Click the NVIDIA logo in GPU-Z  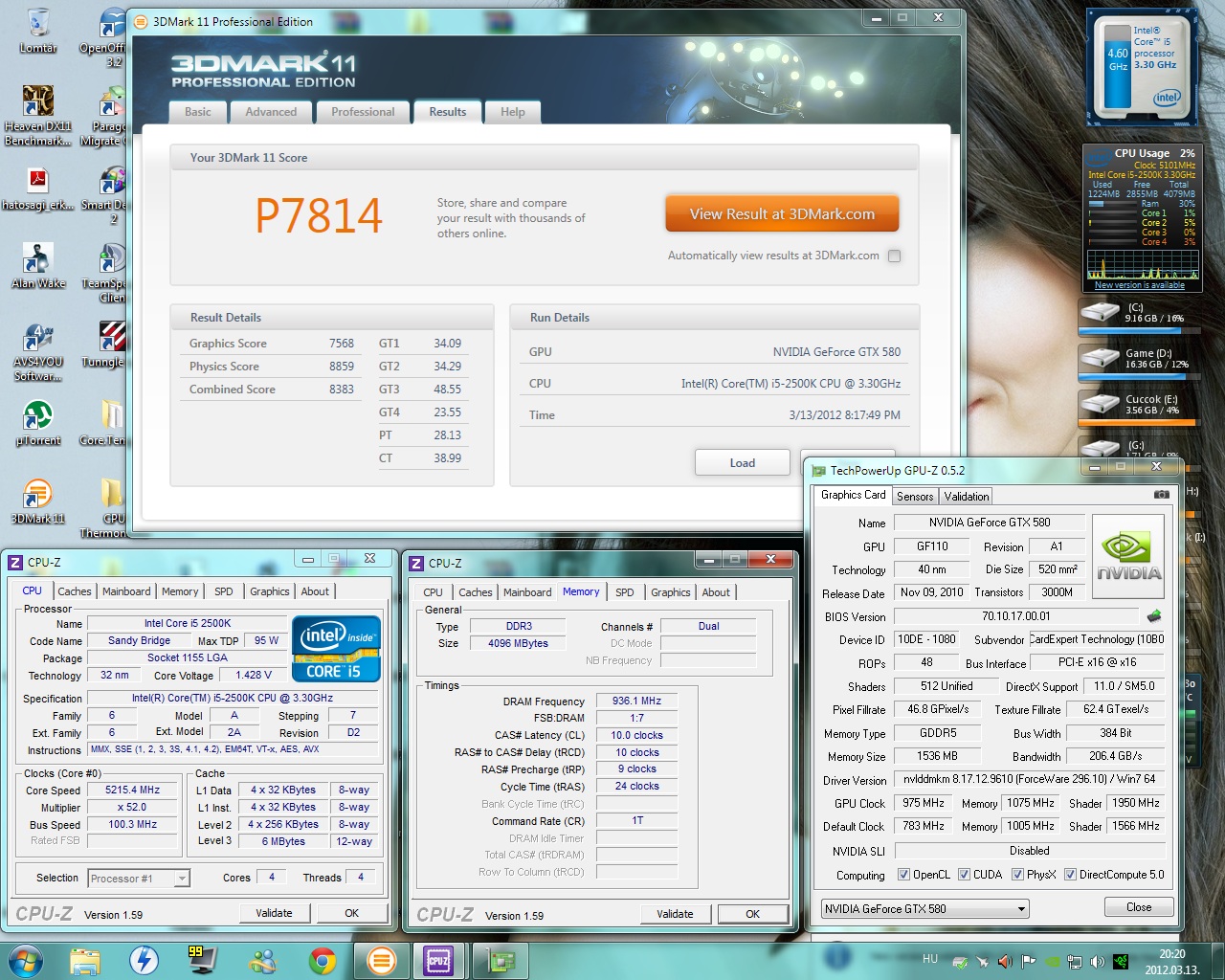tap(1128, 558)
